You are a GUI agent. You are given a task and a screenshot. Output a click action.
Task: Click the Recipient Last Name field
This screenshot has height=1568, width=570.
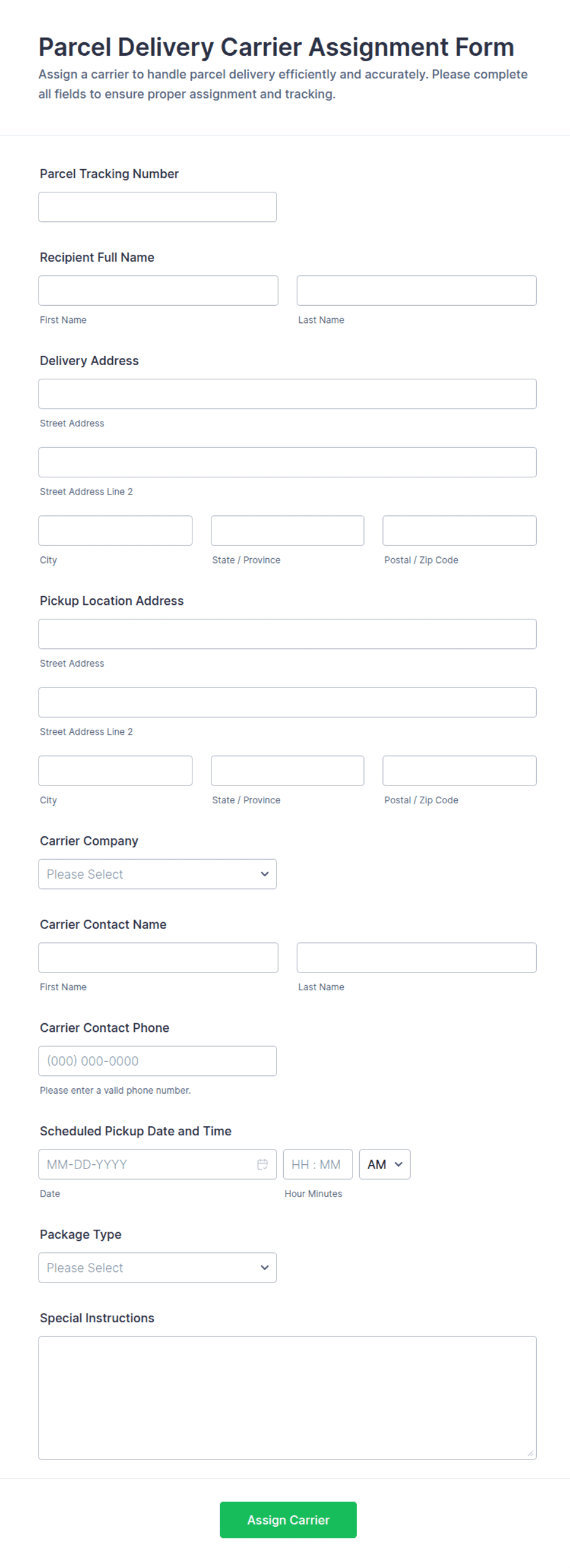pyautogui.click(x=416, y=290)
